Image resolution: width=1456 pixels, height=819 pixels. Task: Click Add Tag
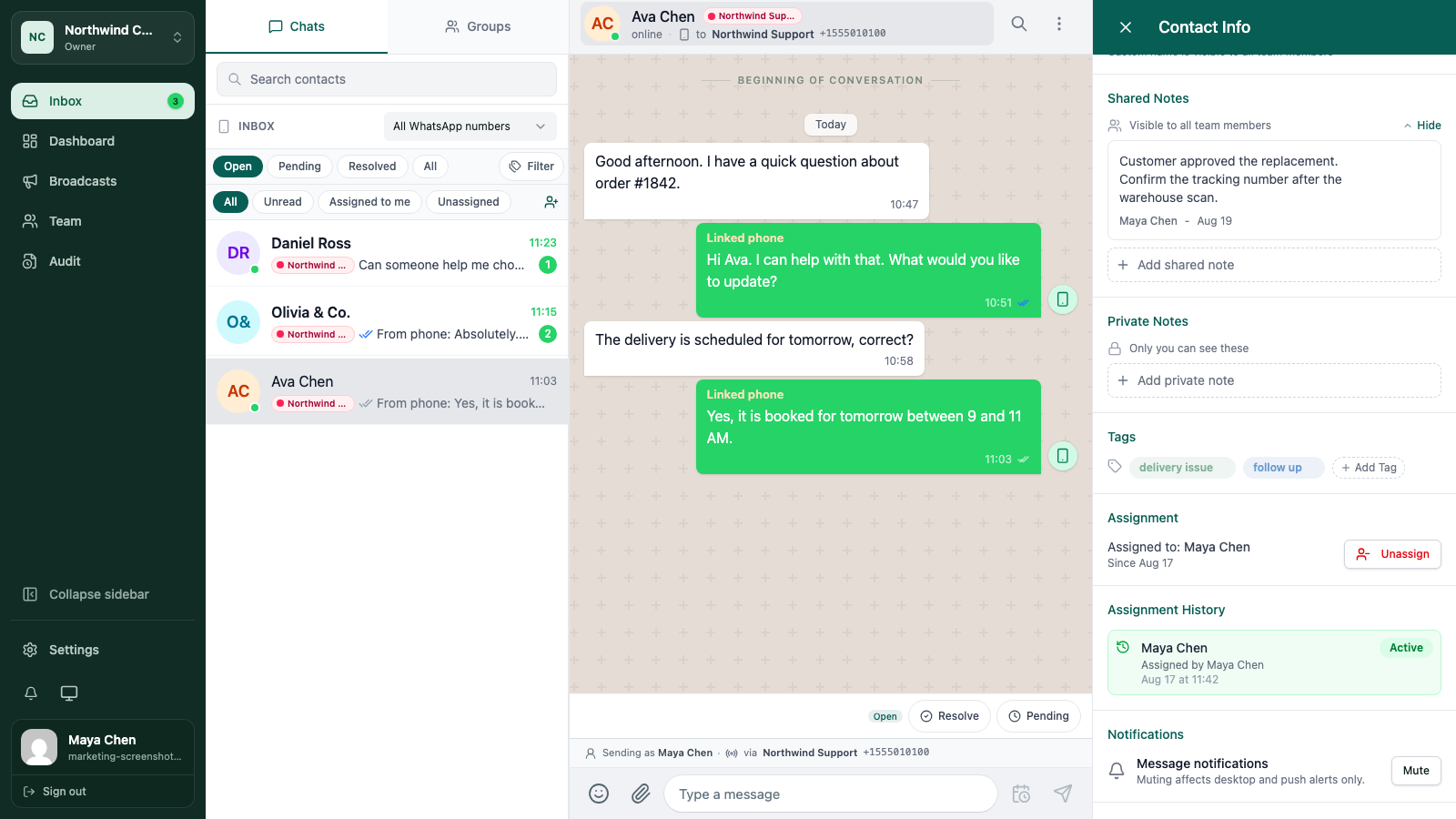(x=1369, y=468)
